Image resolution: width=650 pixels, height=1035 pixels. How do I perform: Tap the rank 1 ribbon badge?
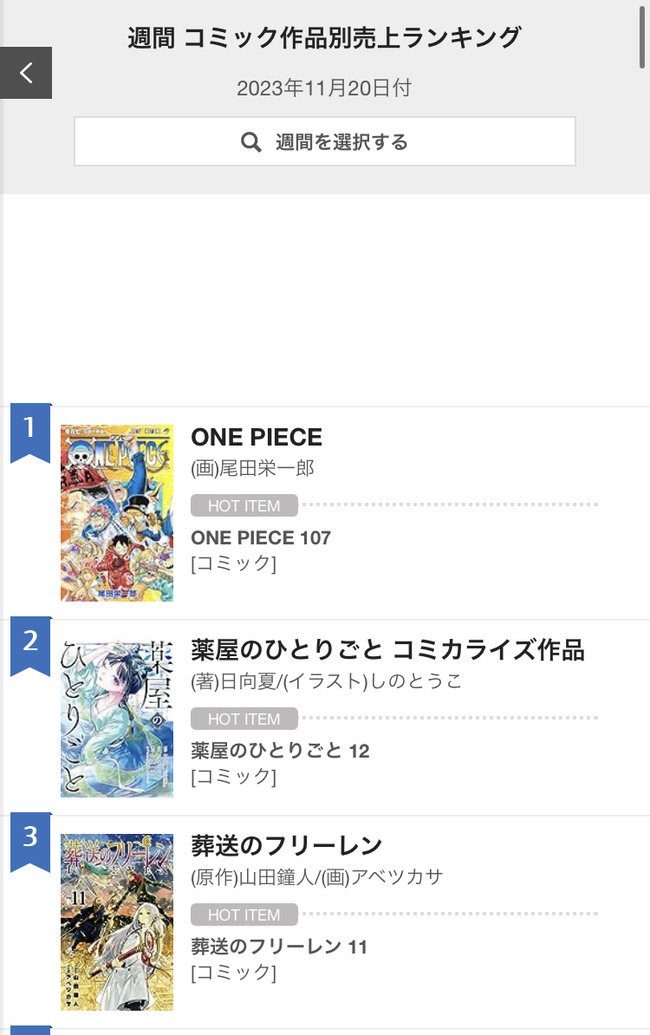[x=30, y=432]
